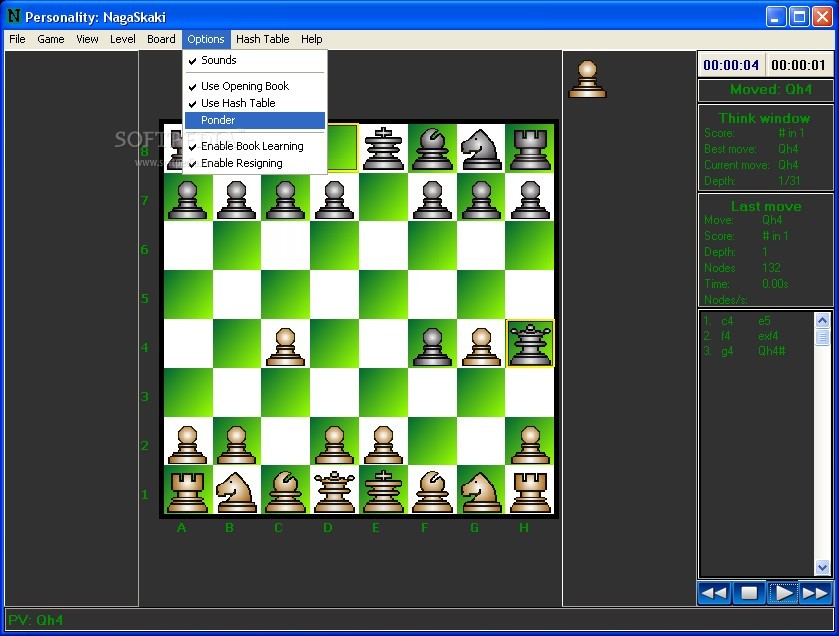
Task: Select the black knight on g8
Action: tap(481, 148)
